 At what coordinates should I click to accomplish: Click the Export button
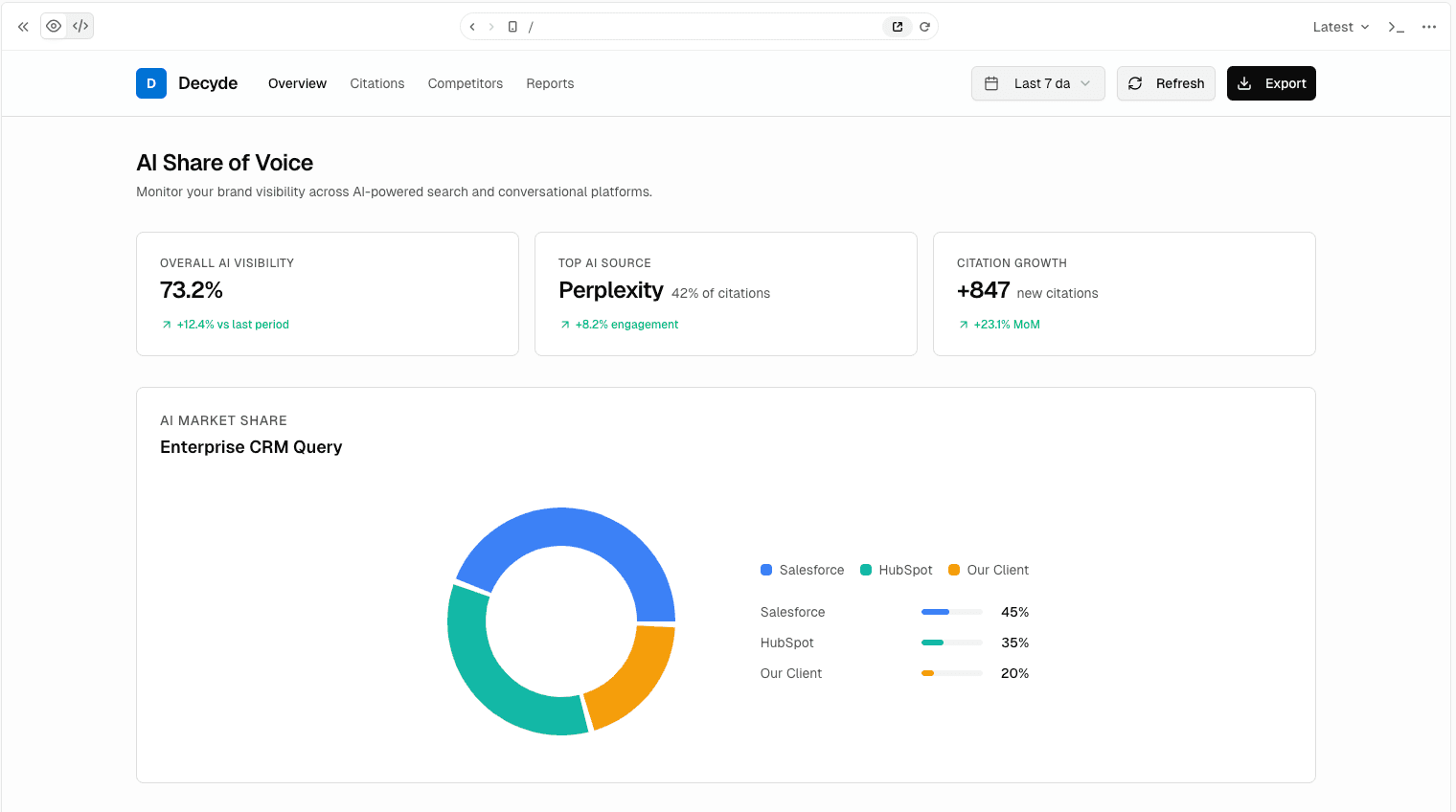1271,83
